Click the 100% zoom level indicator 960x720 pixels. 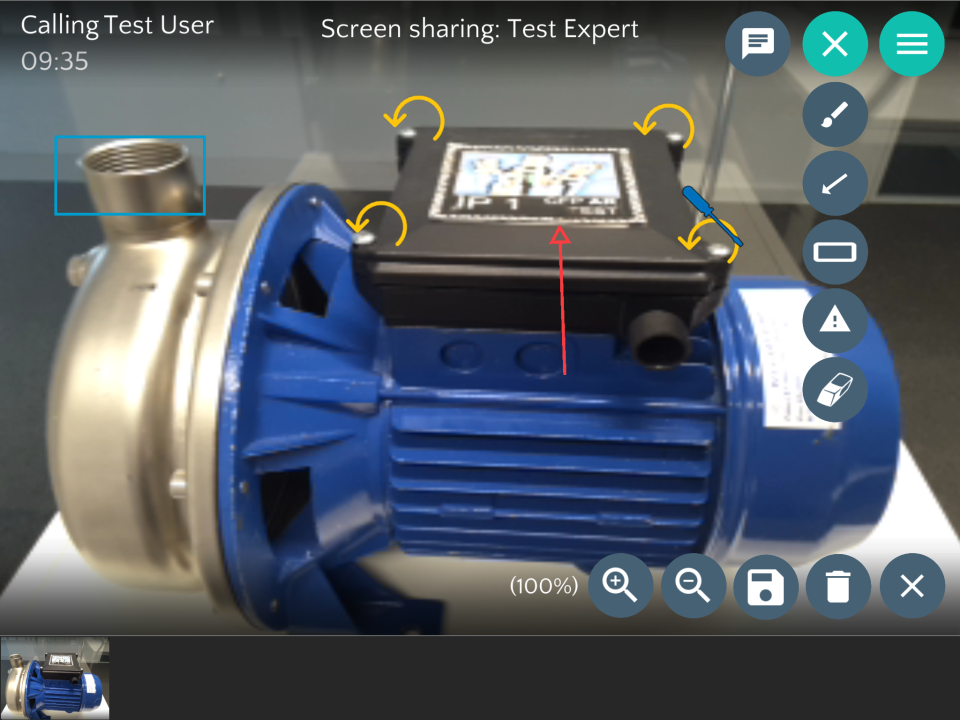pyautogui.click(x=543, y=586)
